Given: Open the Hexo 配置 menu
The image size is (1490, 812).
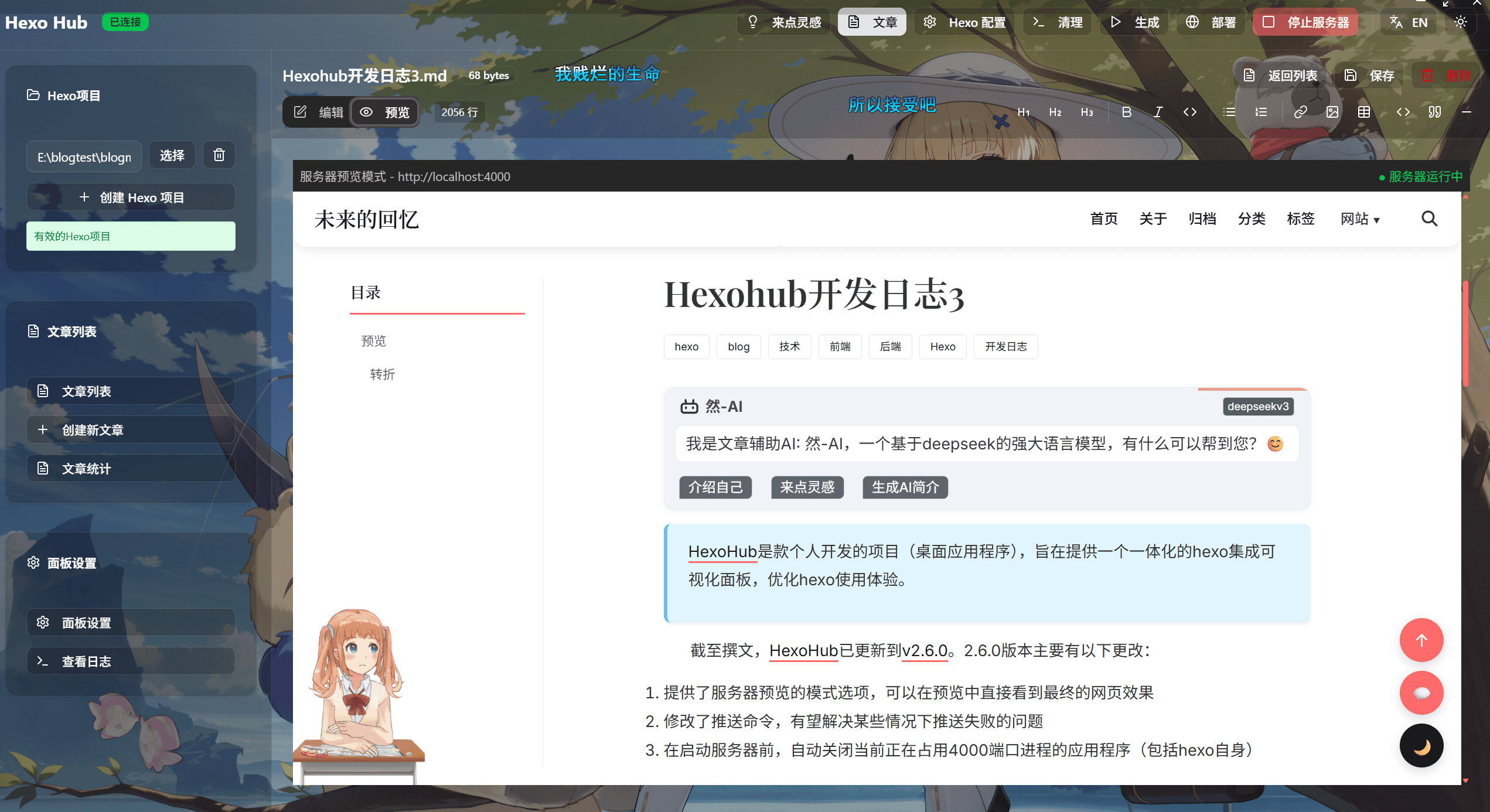Looking at the screenshot, I should pos(964,22).
